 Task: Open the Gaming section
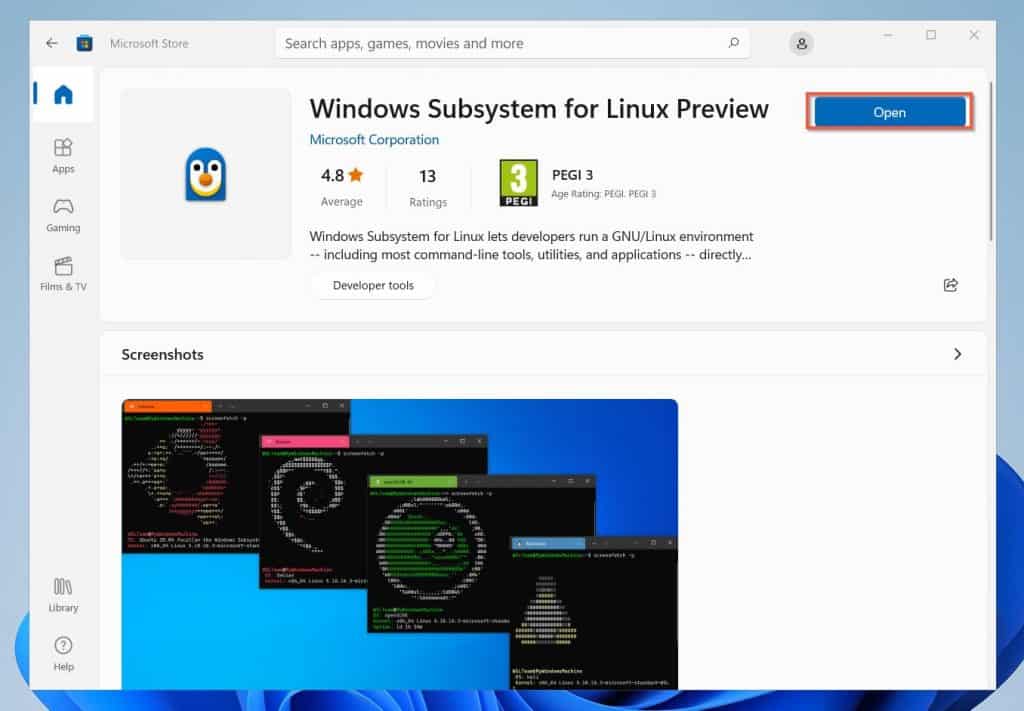pyautogui.click(x=63, y=215)
